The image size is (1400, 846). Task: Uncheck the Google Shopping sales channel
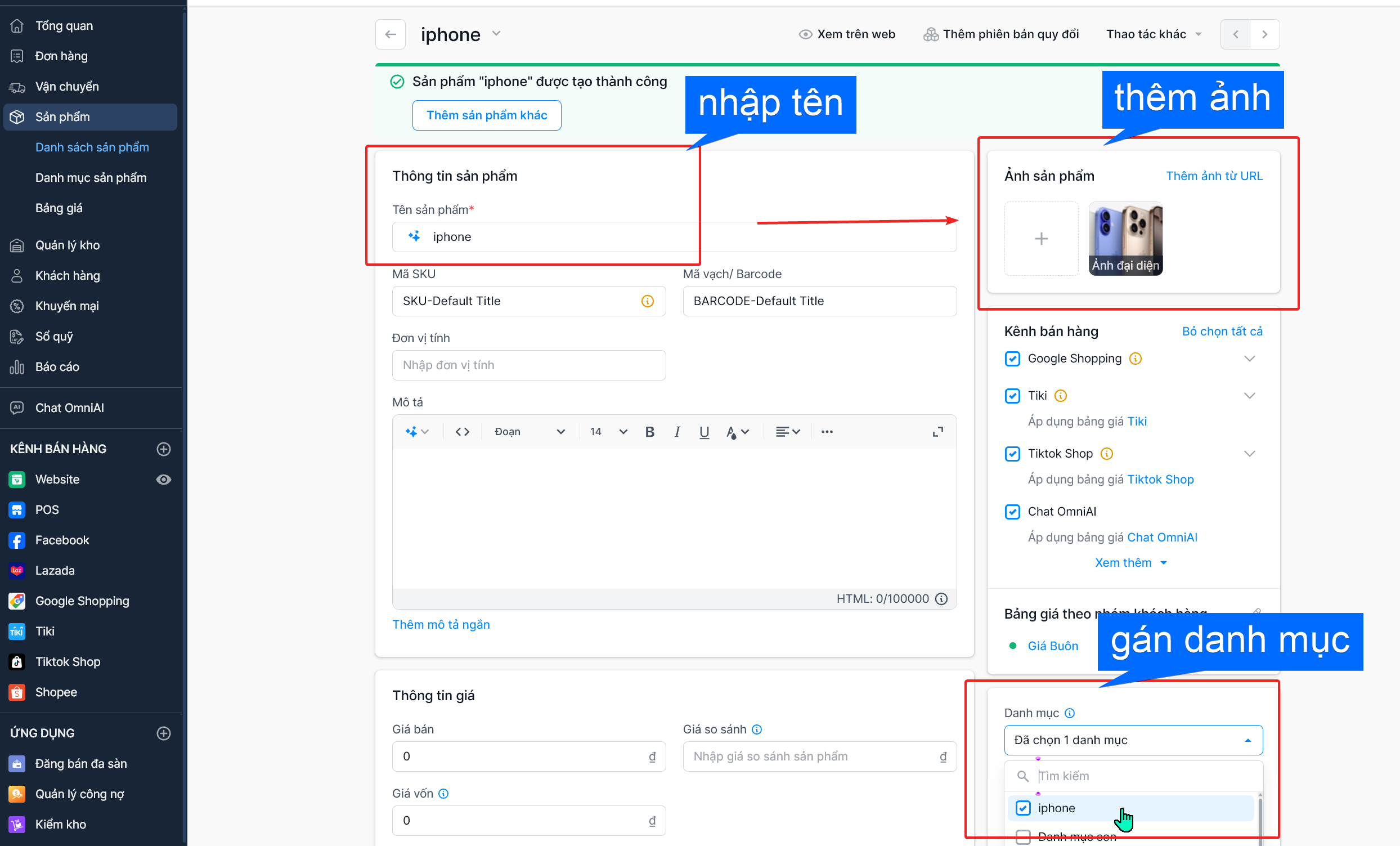(1012, 359)
